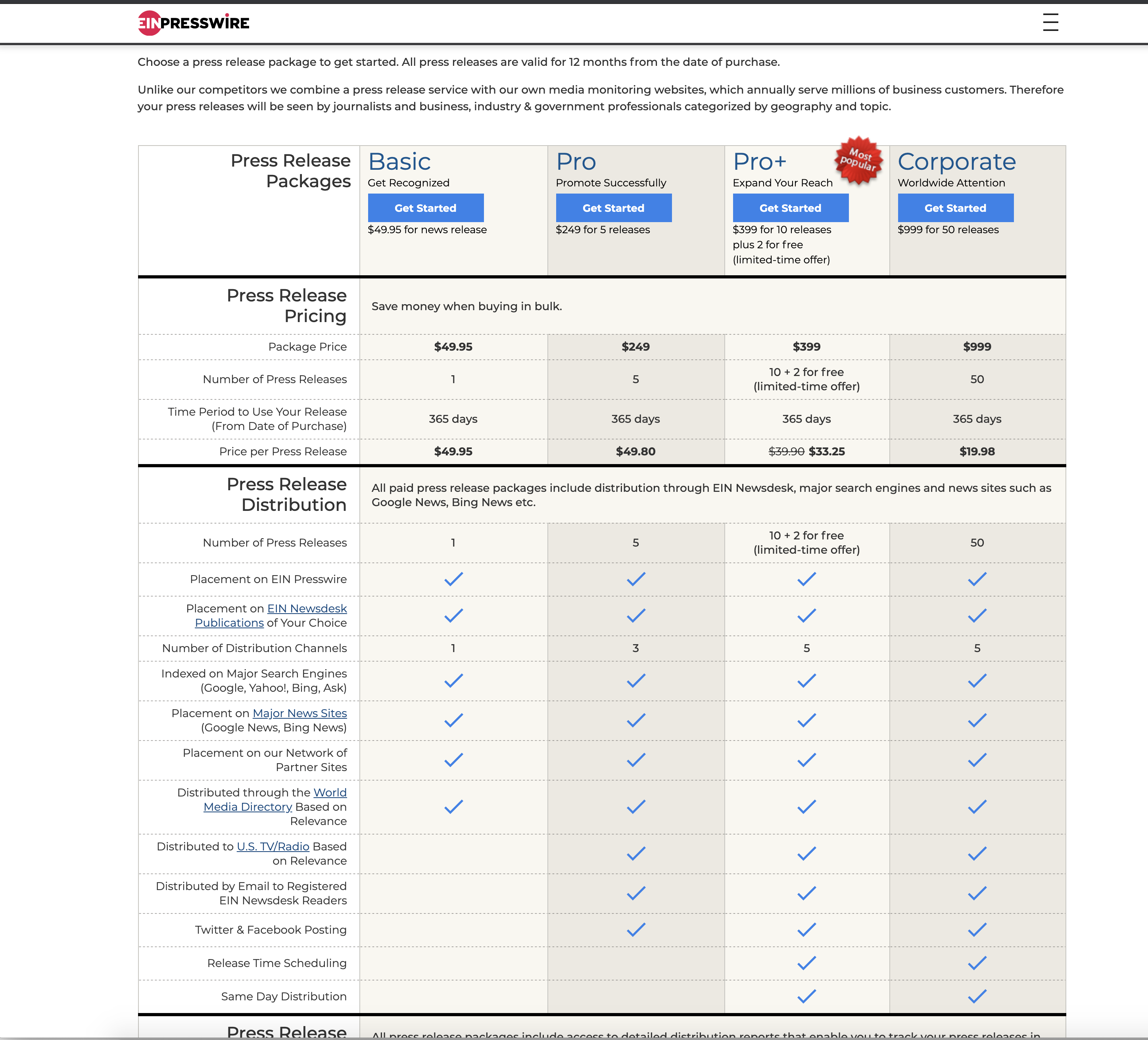The width and height of the screenshot is (1148, 1040).
Task: Click the EIN Presswire logo
Action: tap(194, 23)
